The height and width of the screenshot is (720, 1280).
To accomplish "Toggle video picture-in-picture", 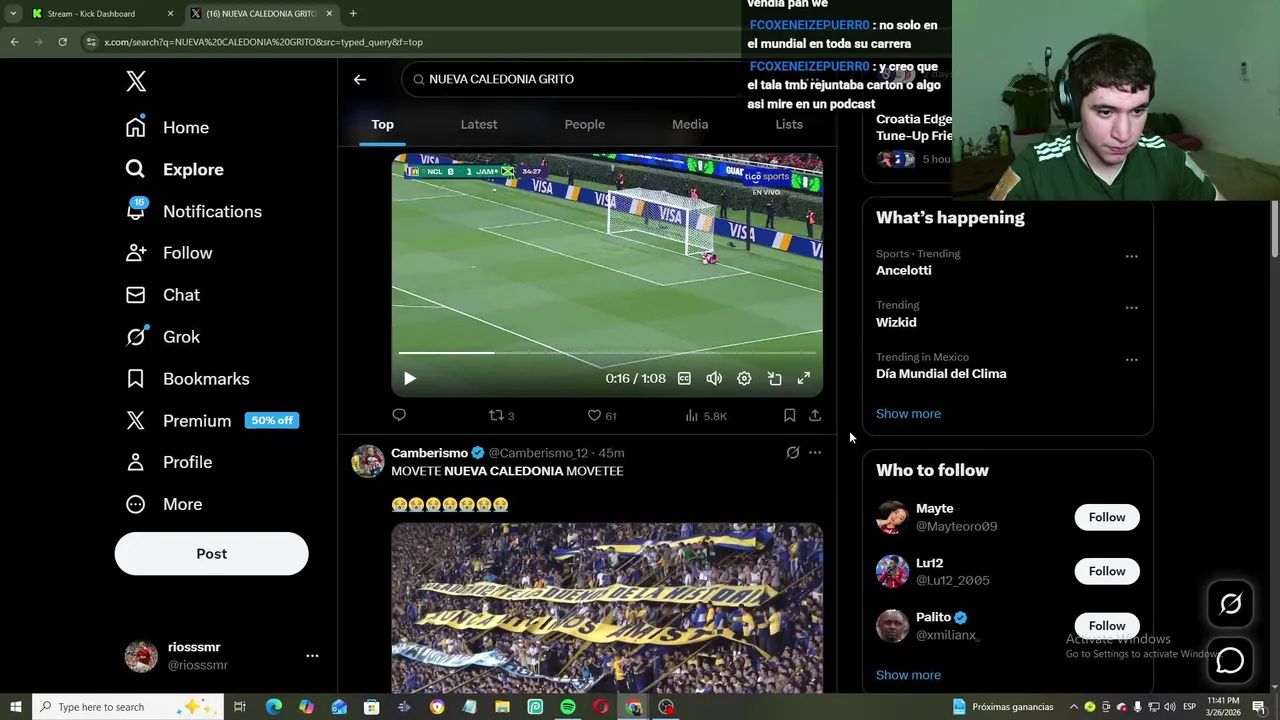I will click(774, 379).
